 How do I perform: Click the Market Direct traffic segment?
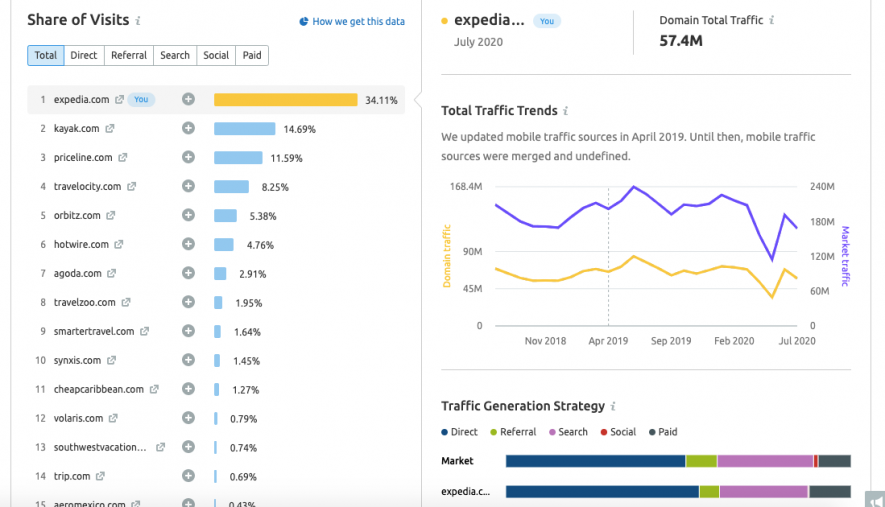tap(595, 461)
